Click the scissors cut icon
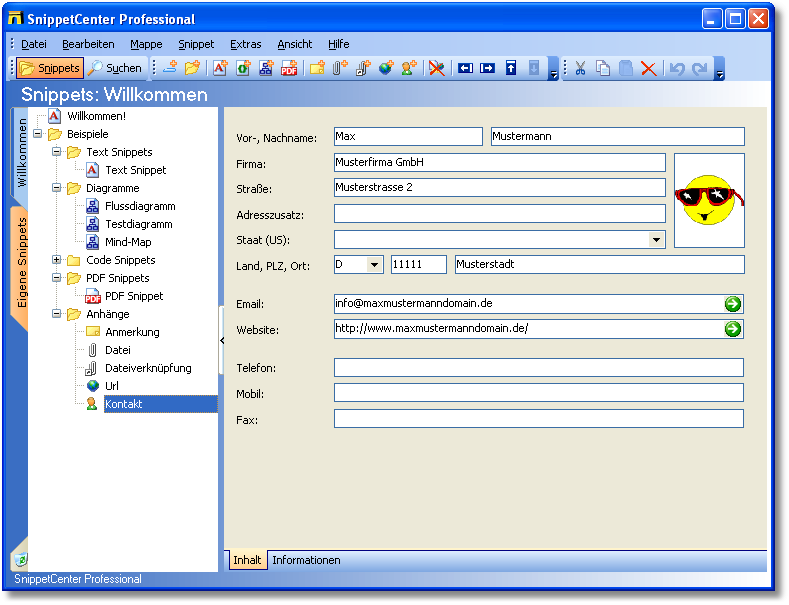 580,67
